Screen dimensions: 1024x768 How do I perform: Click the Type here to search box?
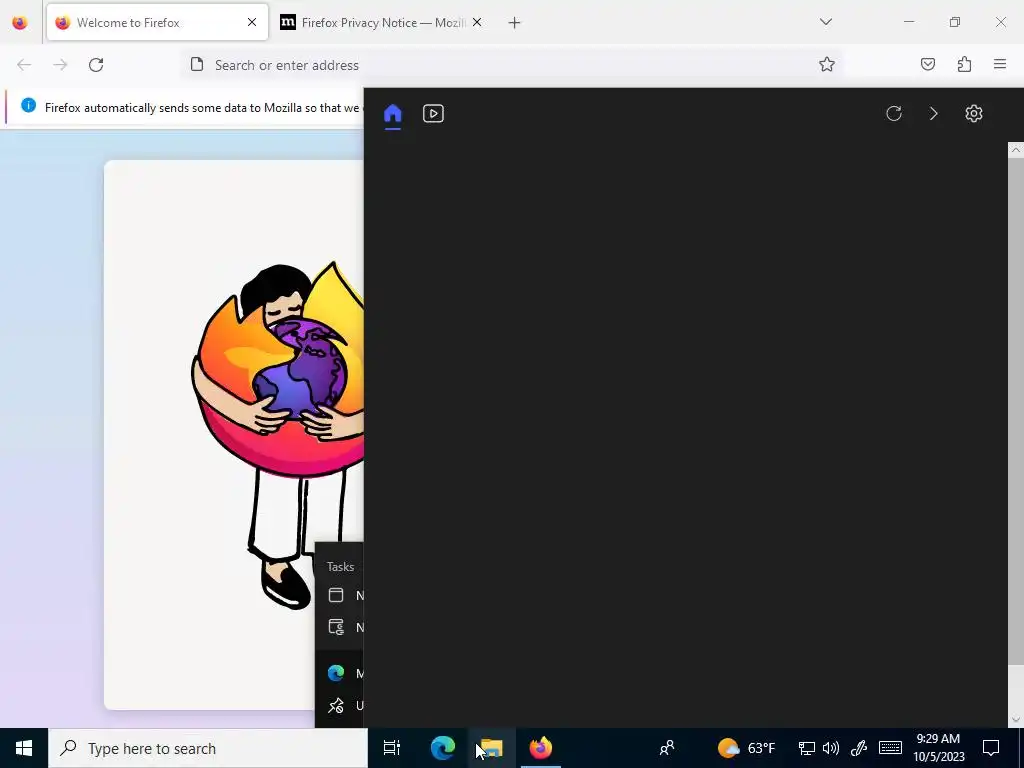click(x=208, y=748)
